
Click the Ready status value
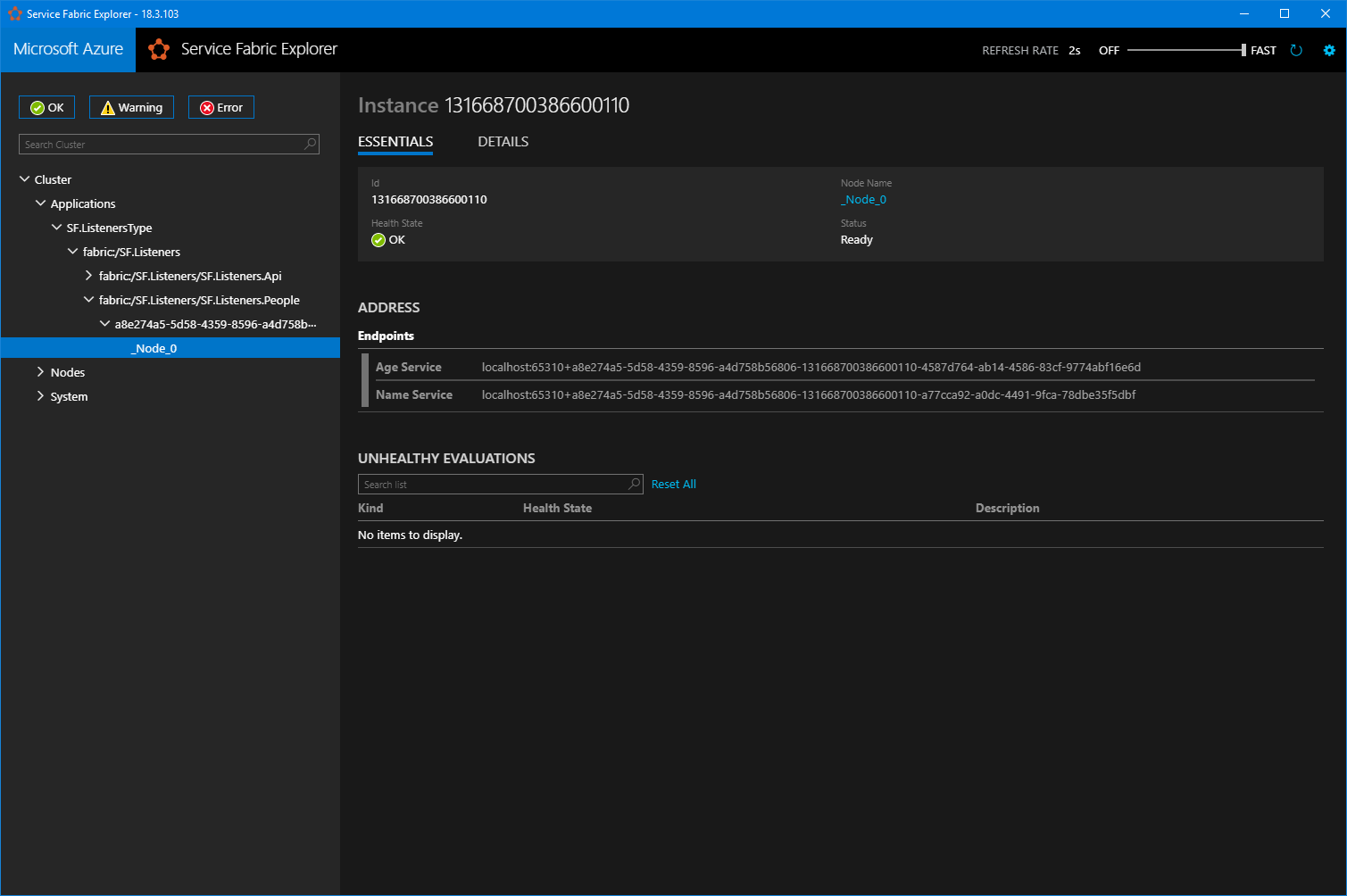click(x=857, y=240)
